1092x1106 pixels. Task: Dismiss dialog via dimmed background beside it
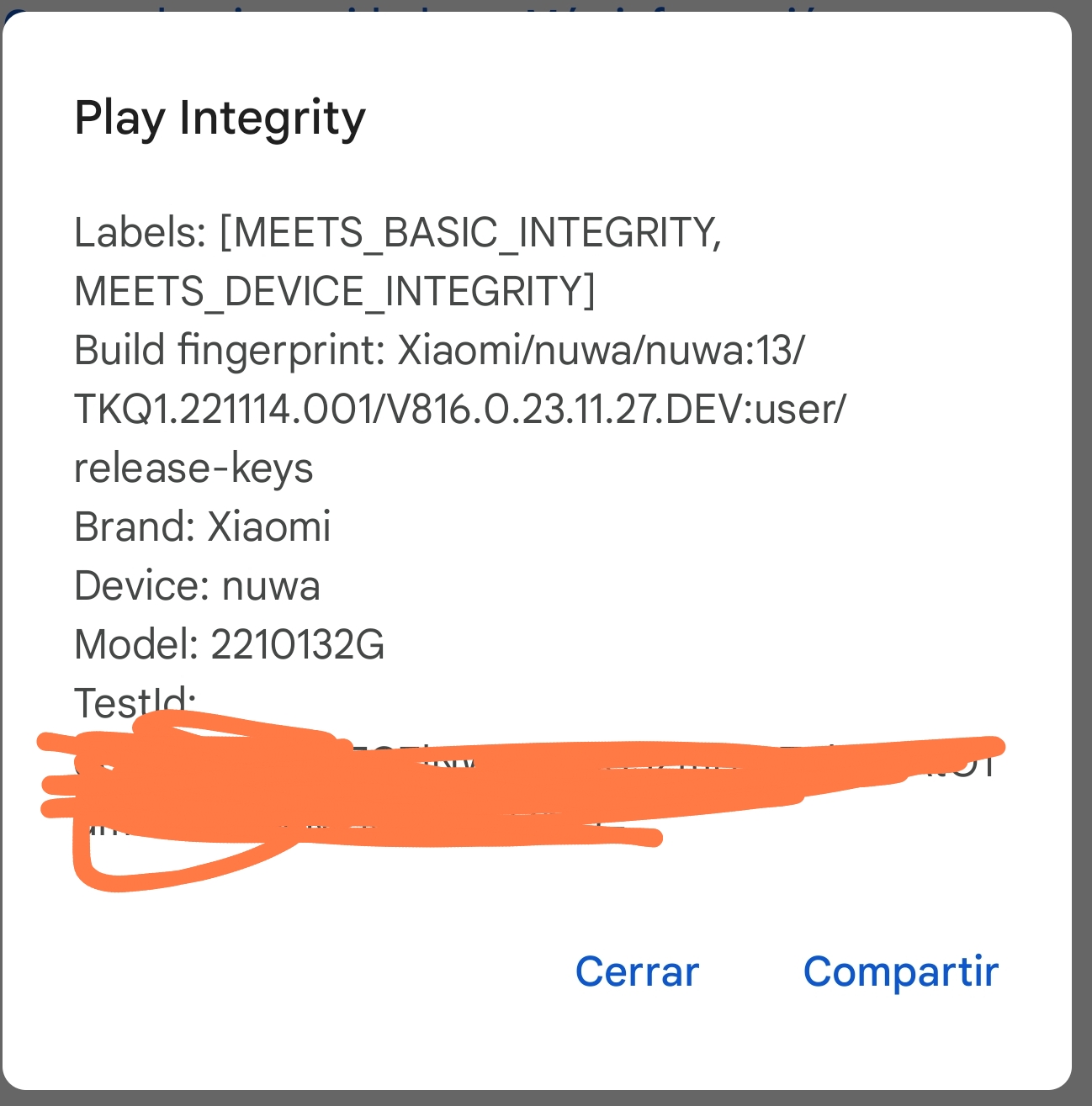point(1082,547)
